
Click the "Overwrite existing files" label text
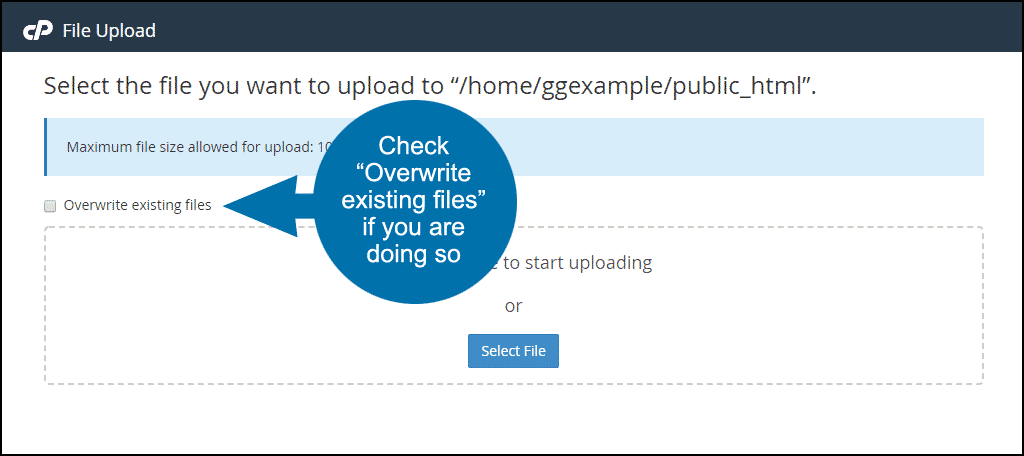click(x=138, y=205)
